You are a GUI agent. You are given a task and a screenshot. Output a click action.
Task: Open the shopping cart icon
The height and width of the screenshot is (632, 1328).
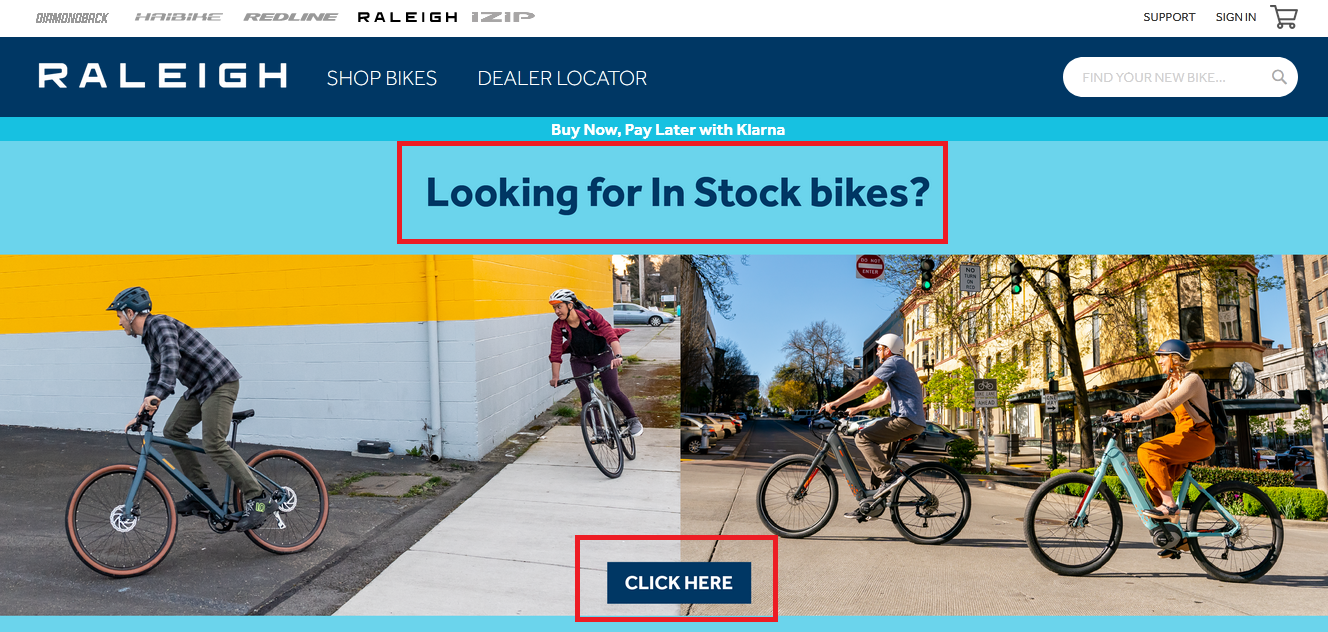point(1284,17)
